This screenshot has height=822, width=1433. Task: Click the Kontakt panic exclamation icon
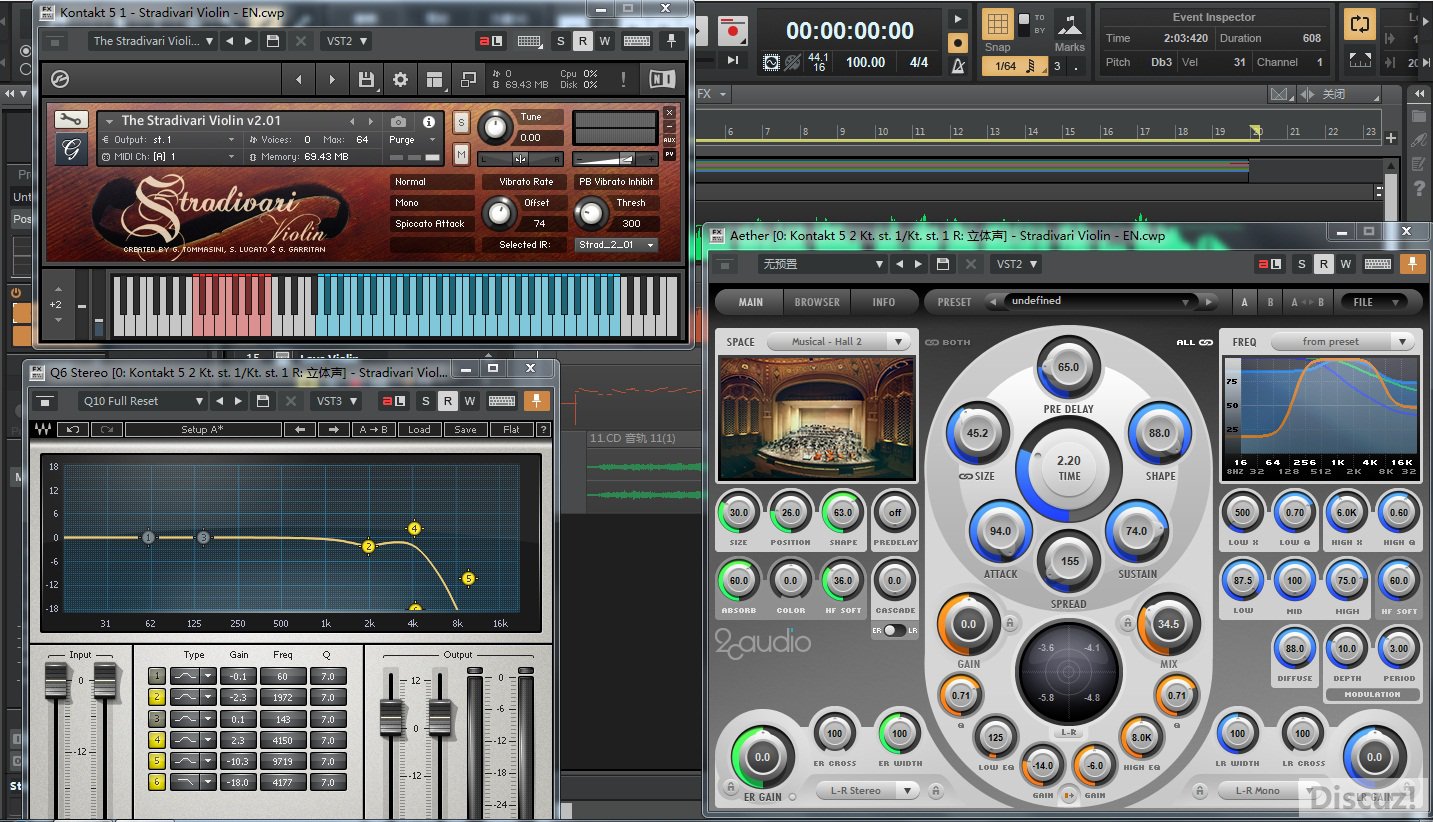coord(624,80)
